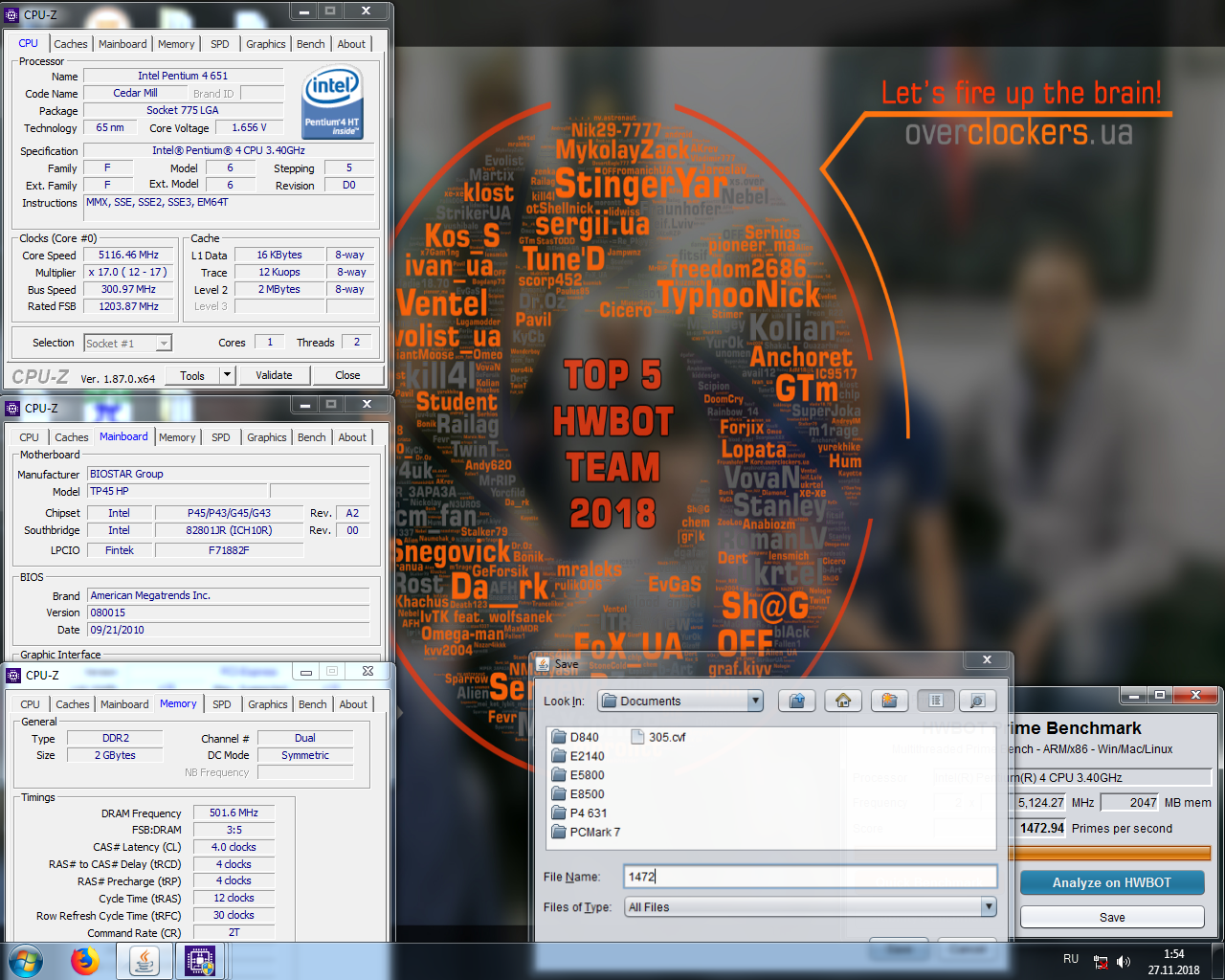Open Caches tab in the top CPU-Z window
The image size is (1225, 980).
tap(70, 44)
